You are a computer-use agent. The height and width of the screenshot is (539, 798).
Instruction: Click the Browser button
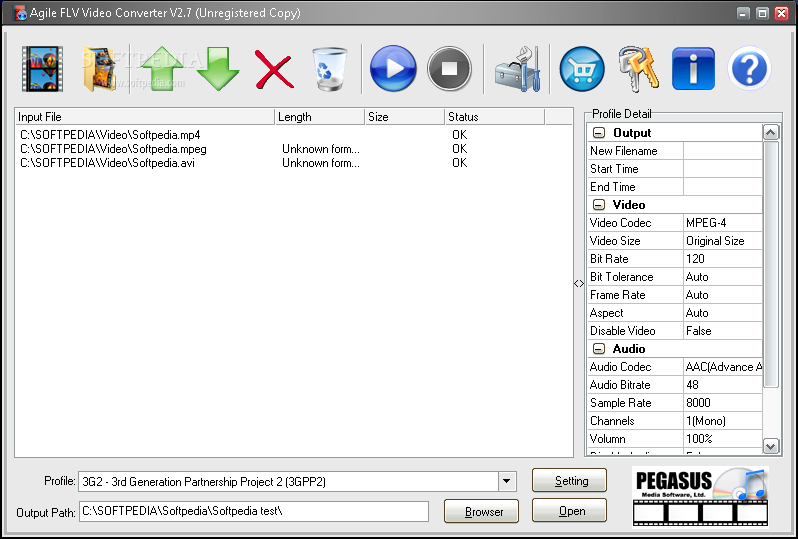[481, 511]
